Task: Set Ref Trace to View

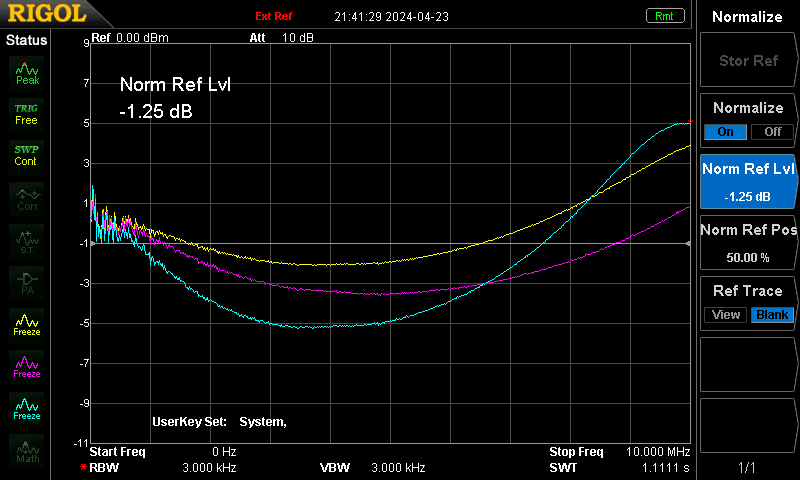Action: 725,315
